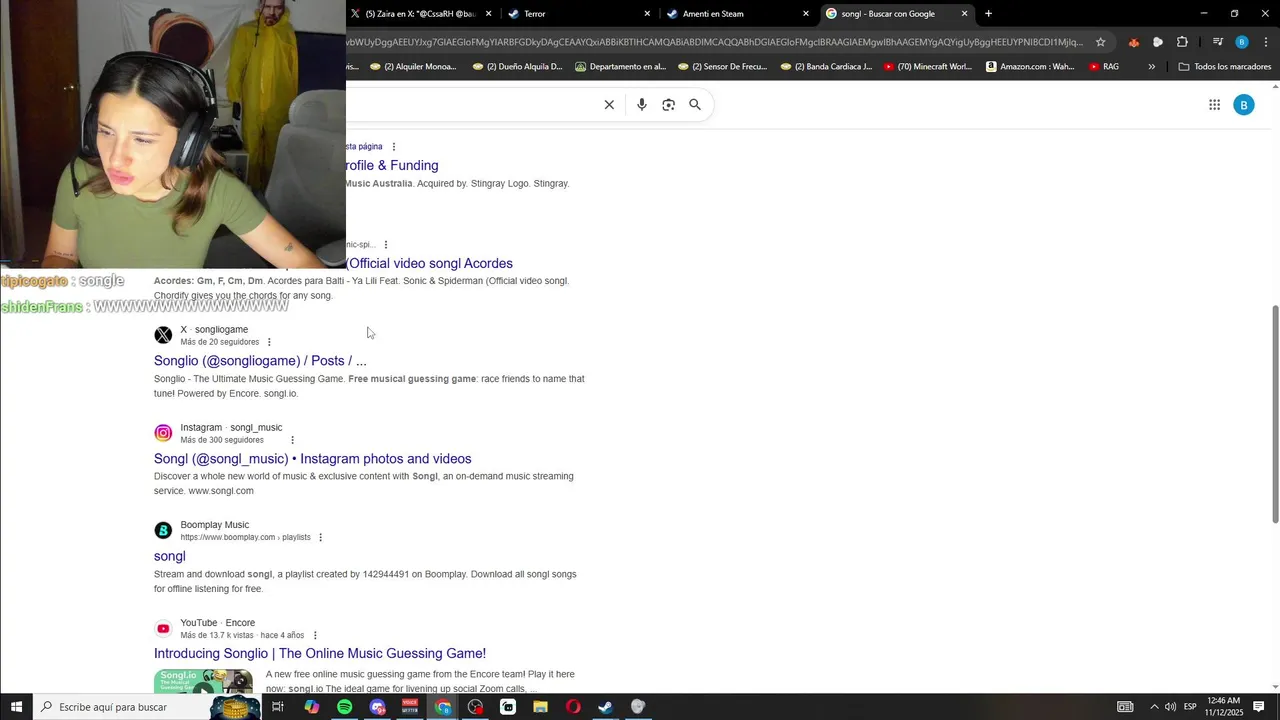Open Chrome from the taskbar
The height and width of the screenshot is (720, 1280).
point(443,707)
